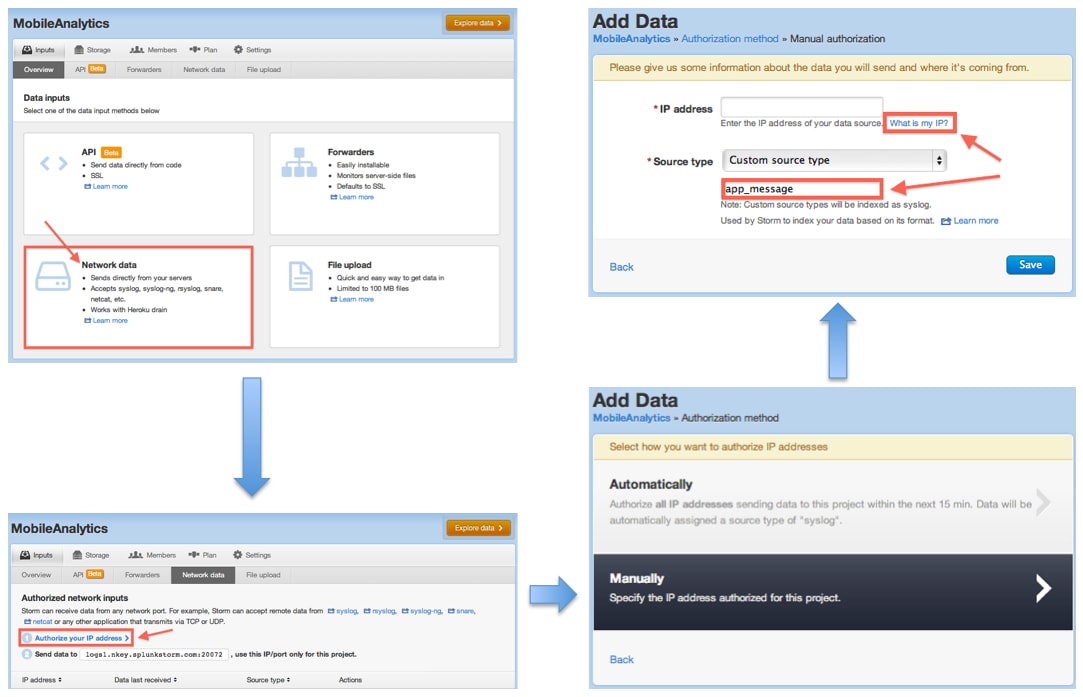
Task: Click the IP address input in Manual authorization
Action: pos(802,107)
